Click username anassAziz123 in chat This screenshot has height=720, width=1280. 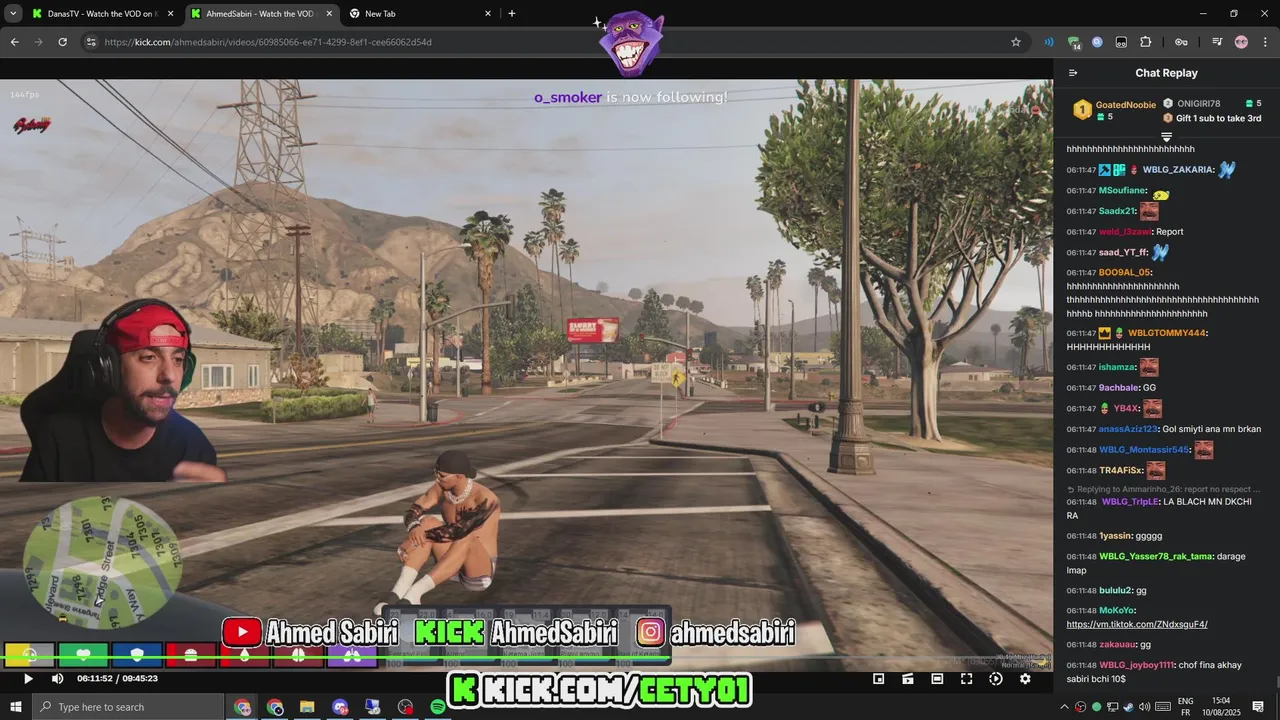[1128, 429]
